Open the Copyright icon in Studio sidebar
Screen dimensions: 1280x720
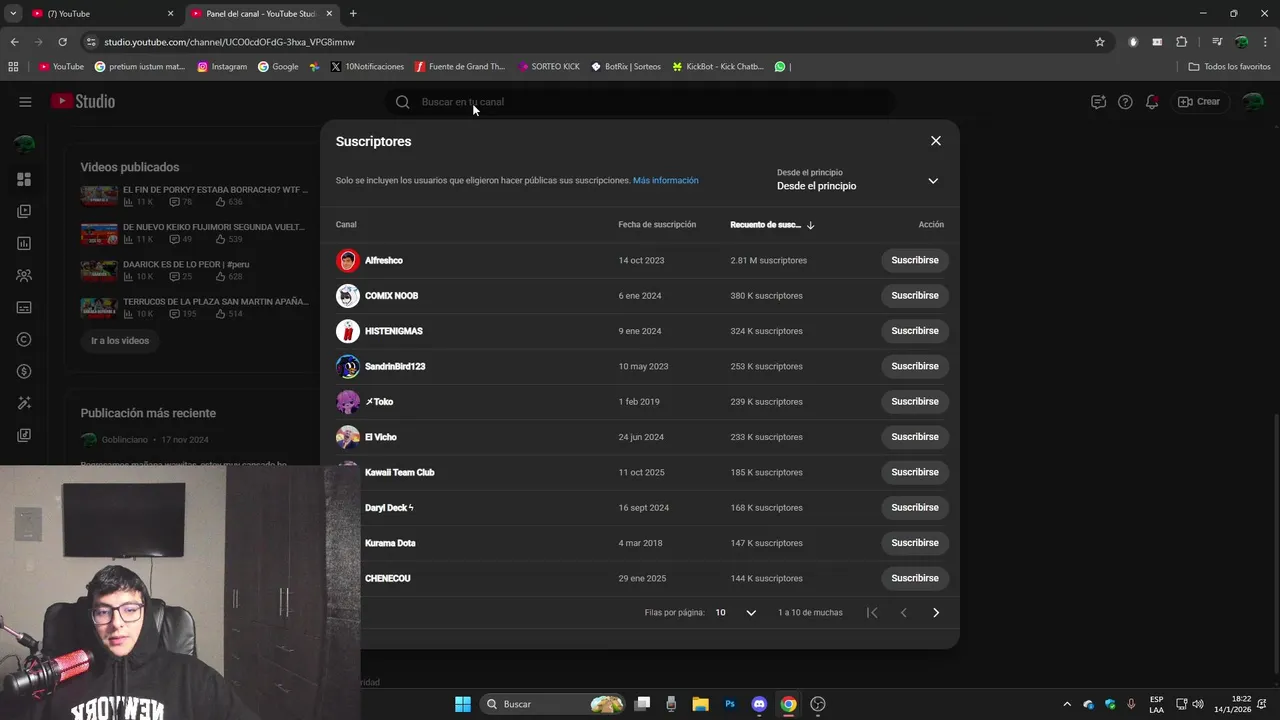pyautogui.click(x=24, y=339)
